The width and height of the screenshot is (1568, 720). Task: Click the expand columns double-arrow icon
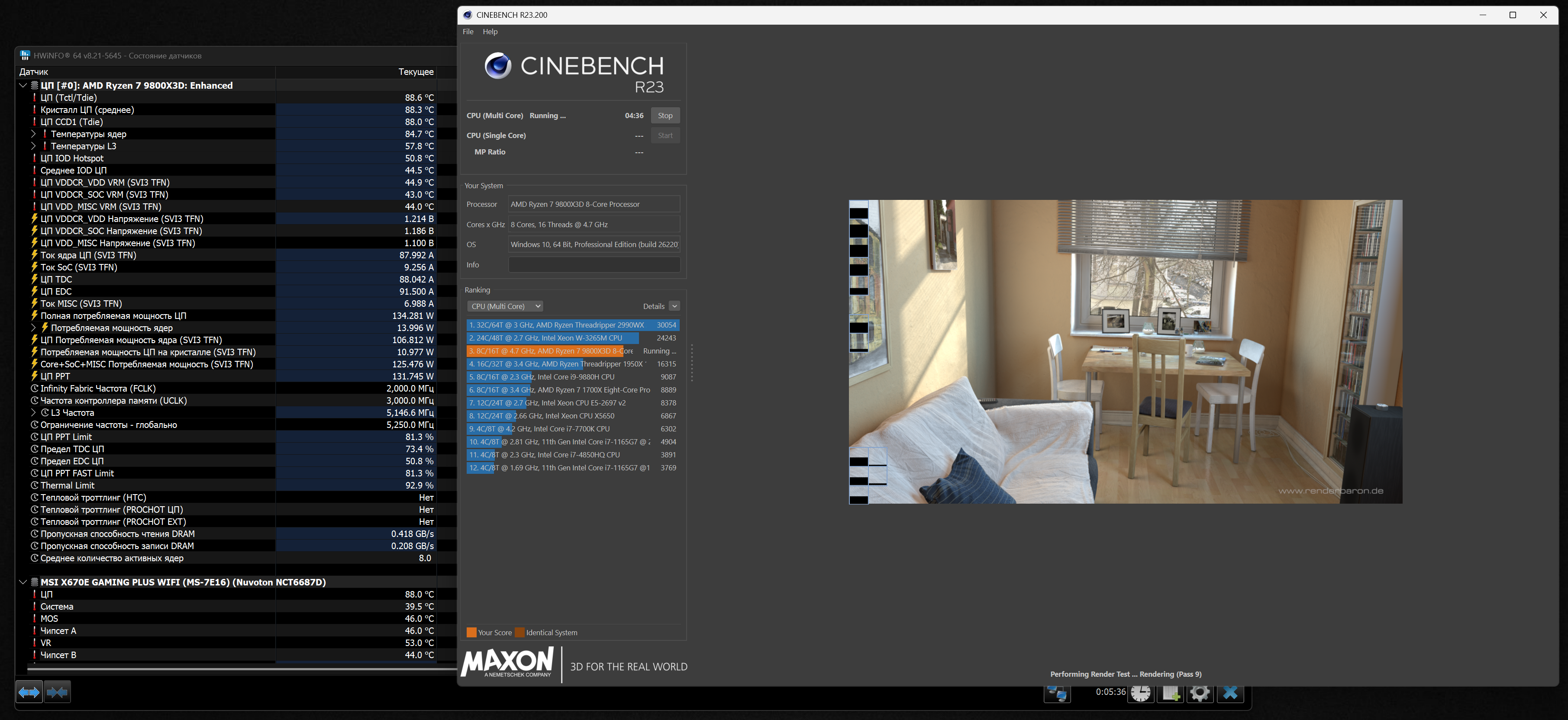point(29,692)
